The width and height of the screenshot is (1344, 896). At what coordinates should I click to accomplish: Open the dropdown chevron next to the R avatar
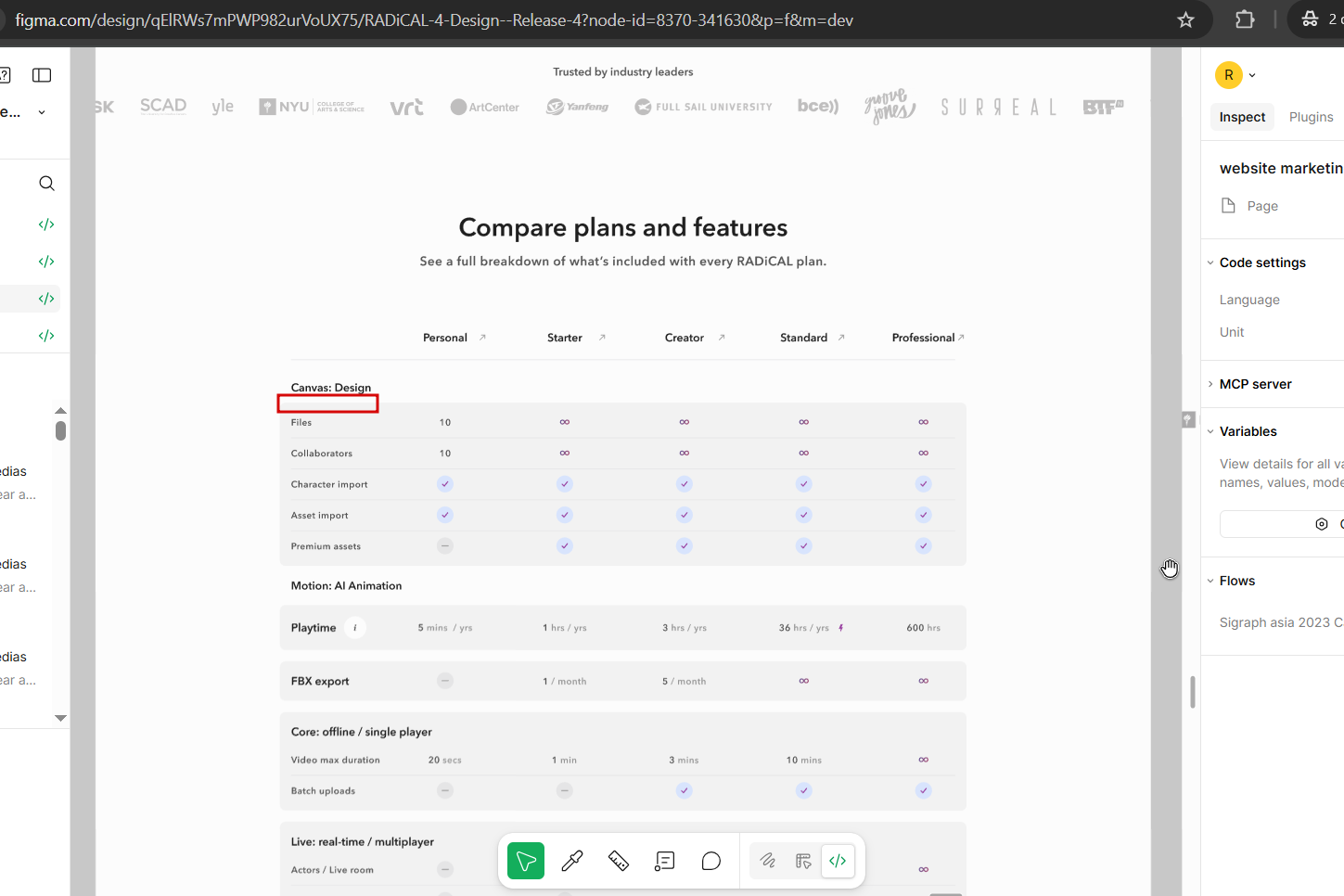pyautogui.click(x=1252, y=75)
